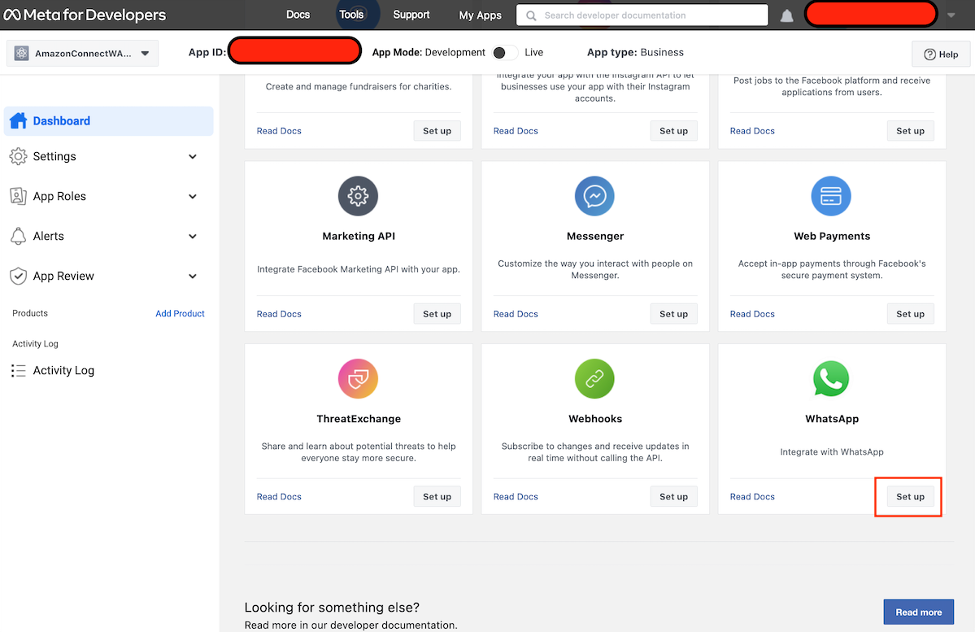
Task: Expand the App Roles section chevron
Action: [x=193, y=196]
